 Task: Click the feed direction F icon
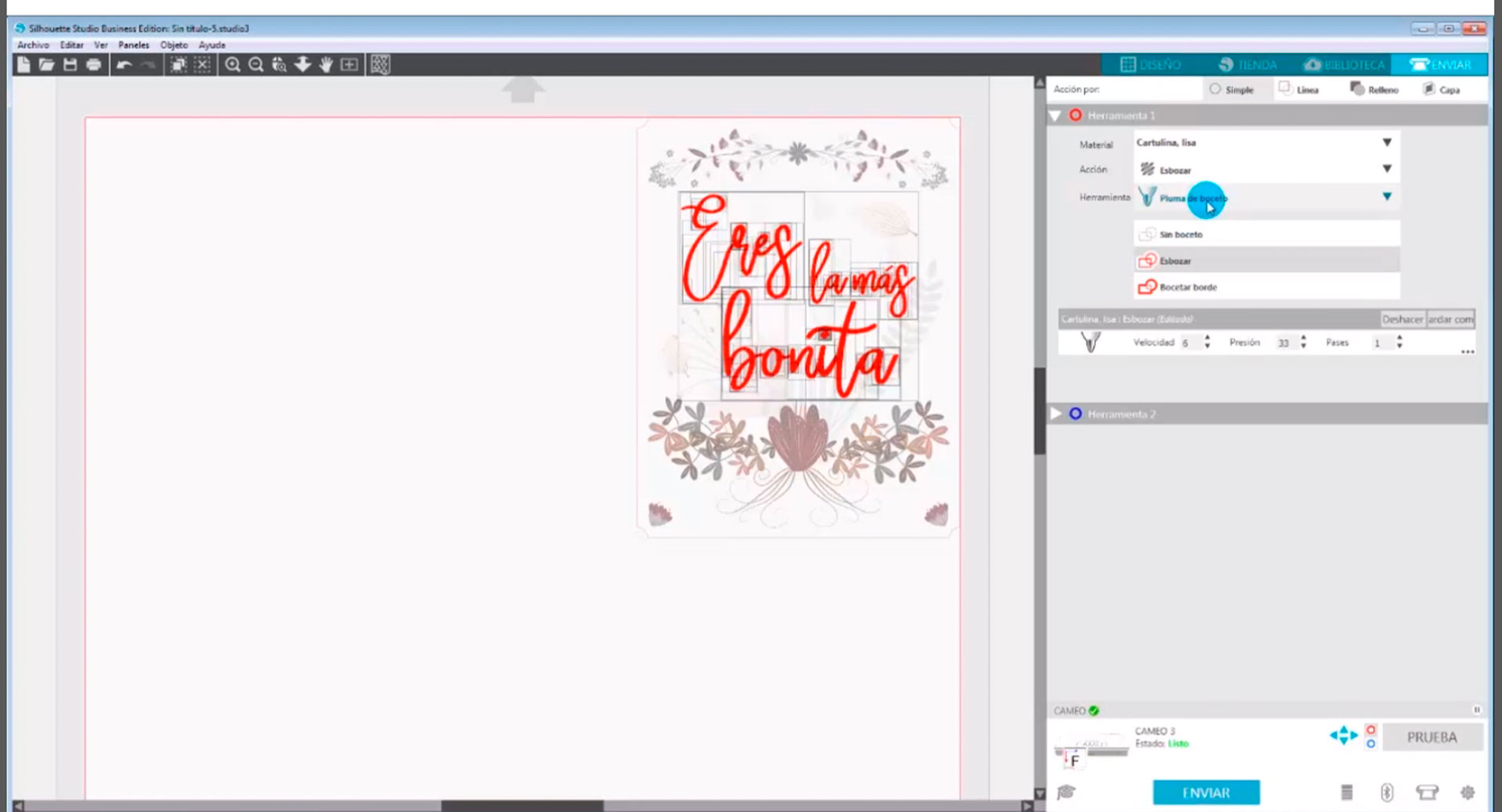(x=1075, y=760)
